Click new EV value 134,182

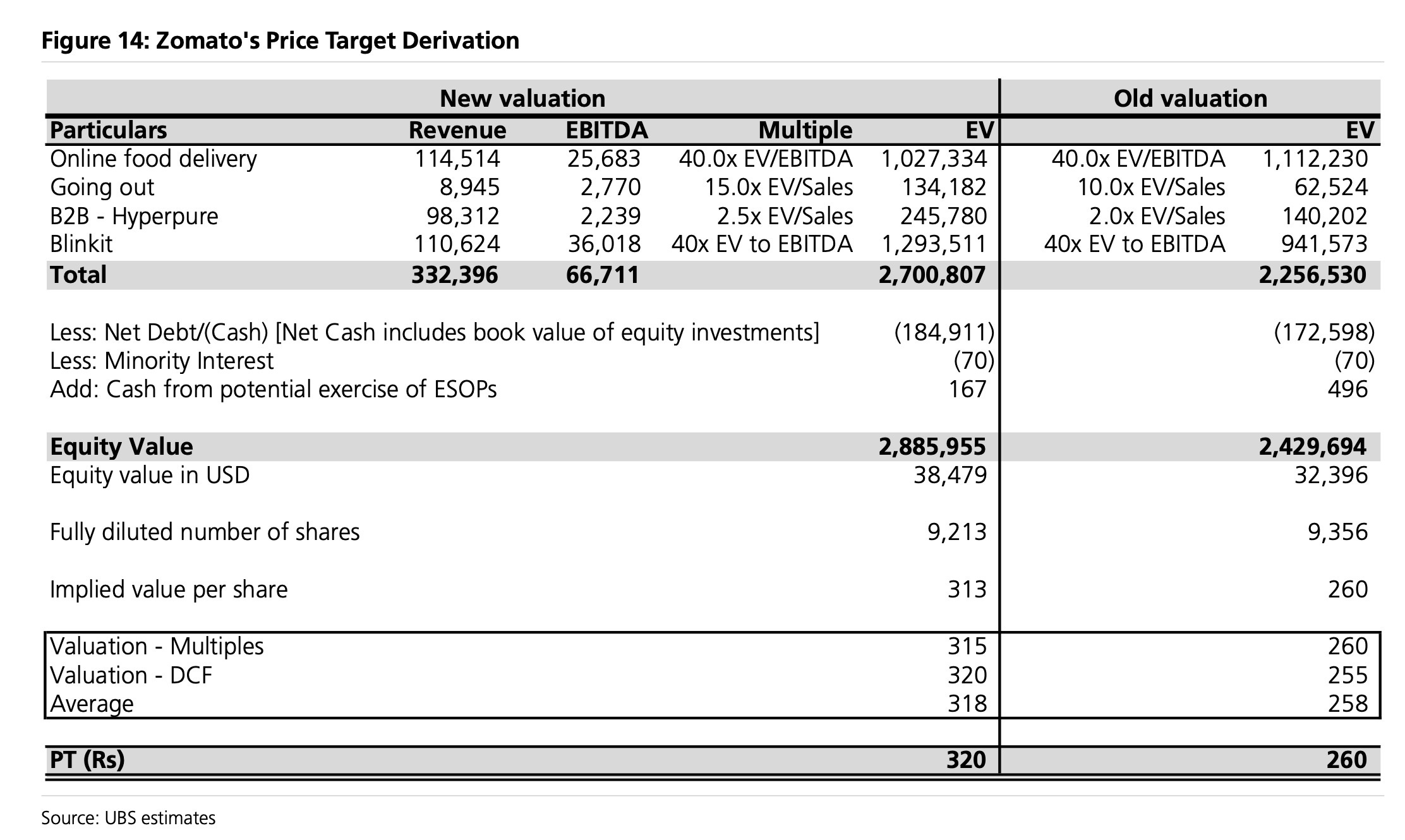[944, 188]
